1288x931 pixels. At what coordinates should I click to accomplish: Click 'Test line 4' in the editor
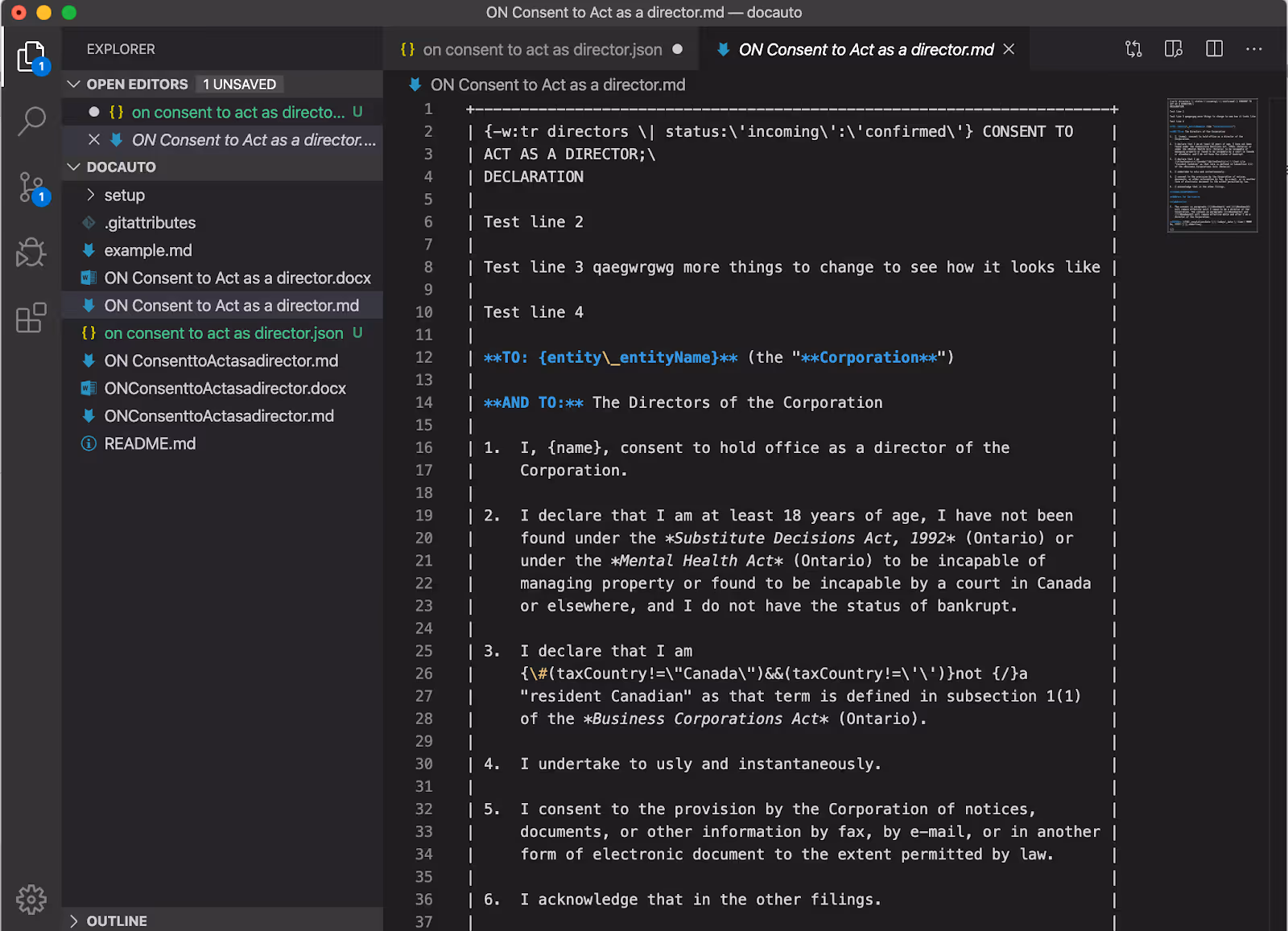coord(533,312)
